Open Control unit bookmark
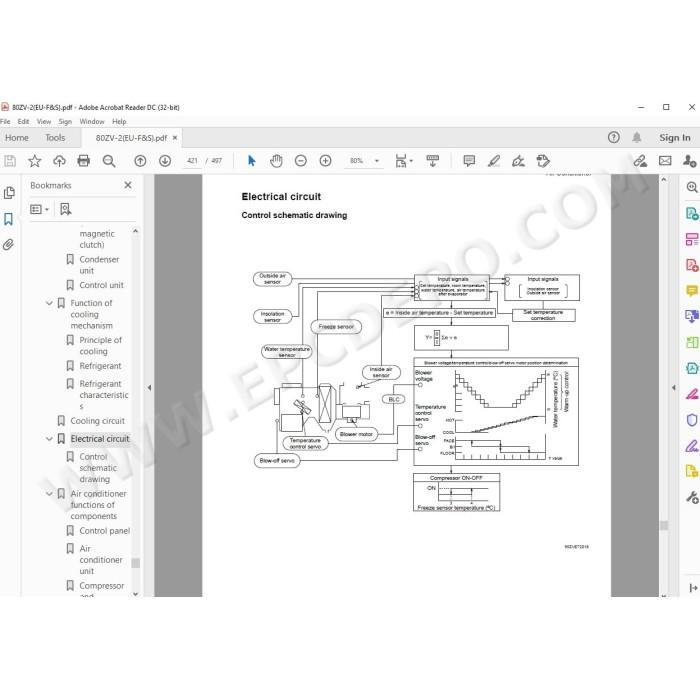700x700 pixels. pyautogui.click(x=101, y=285)
